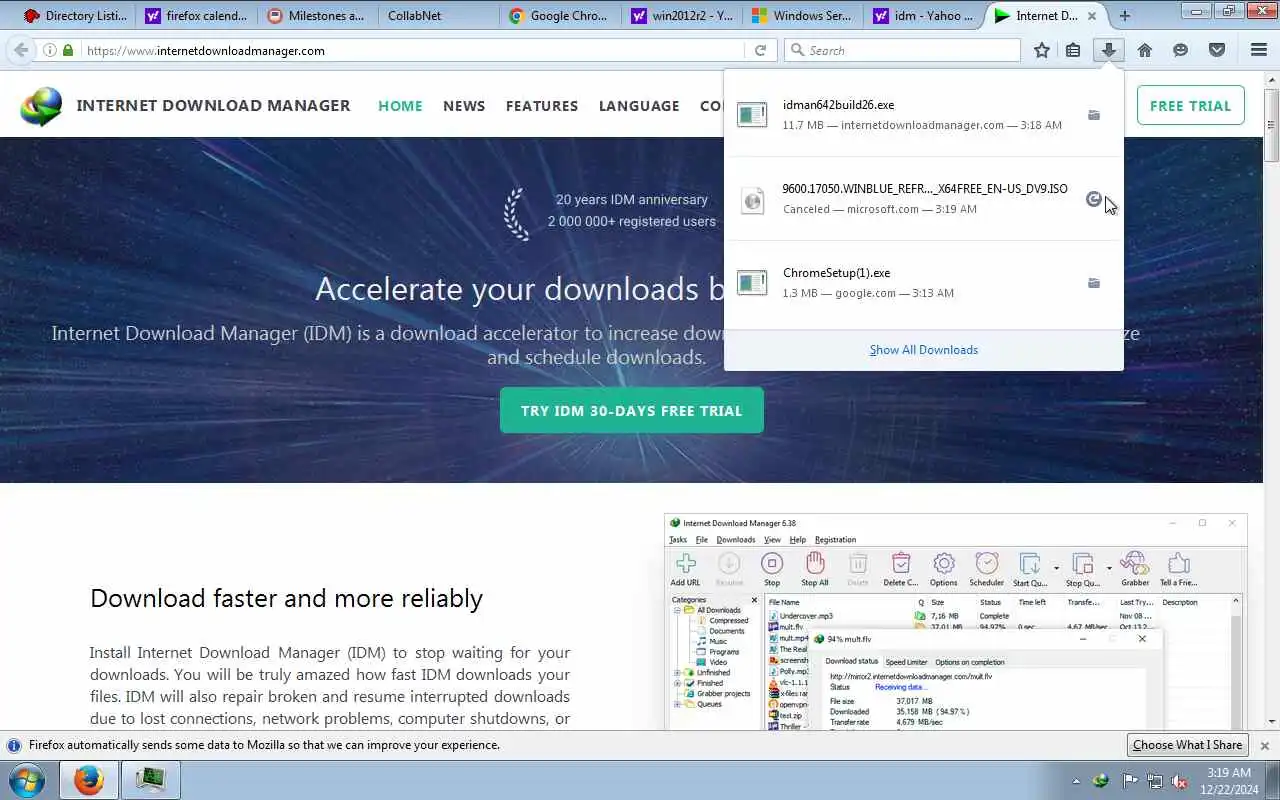Open the idman642build26.exe download entry
Image resolution: width=1280 pixels, height=800 pixels.
pos(924,115)
